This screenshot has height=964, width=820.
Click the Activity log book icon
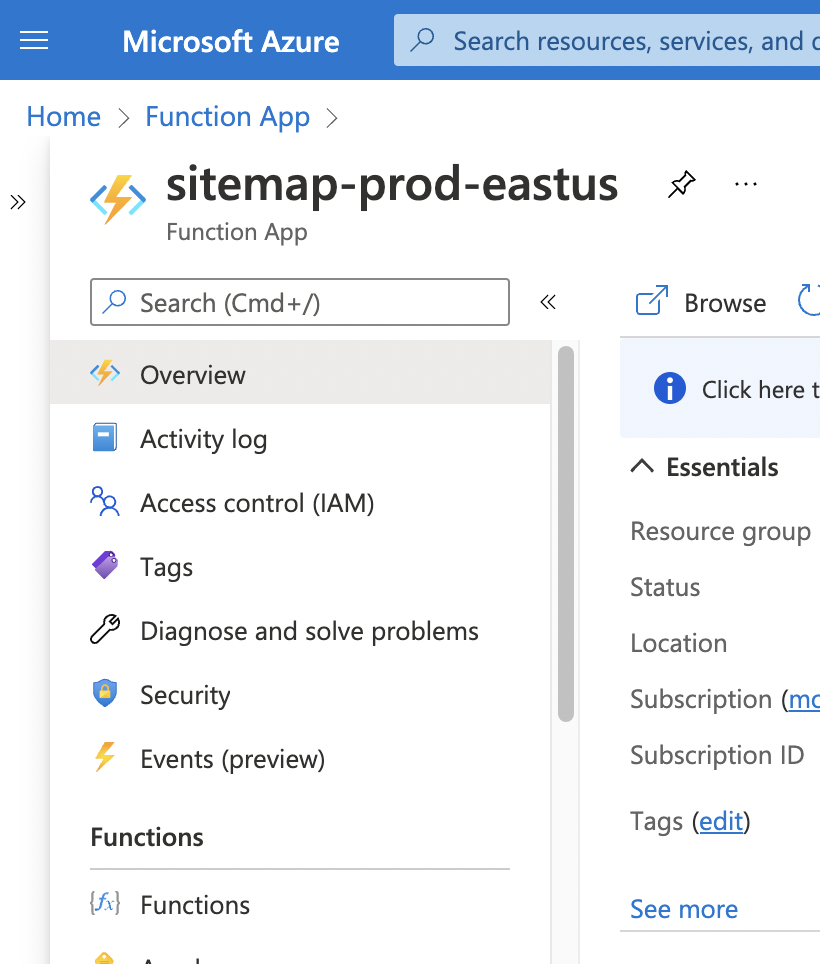(x=105, y=437)
